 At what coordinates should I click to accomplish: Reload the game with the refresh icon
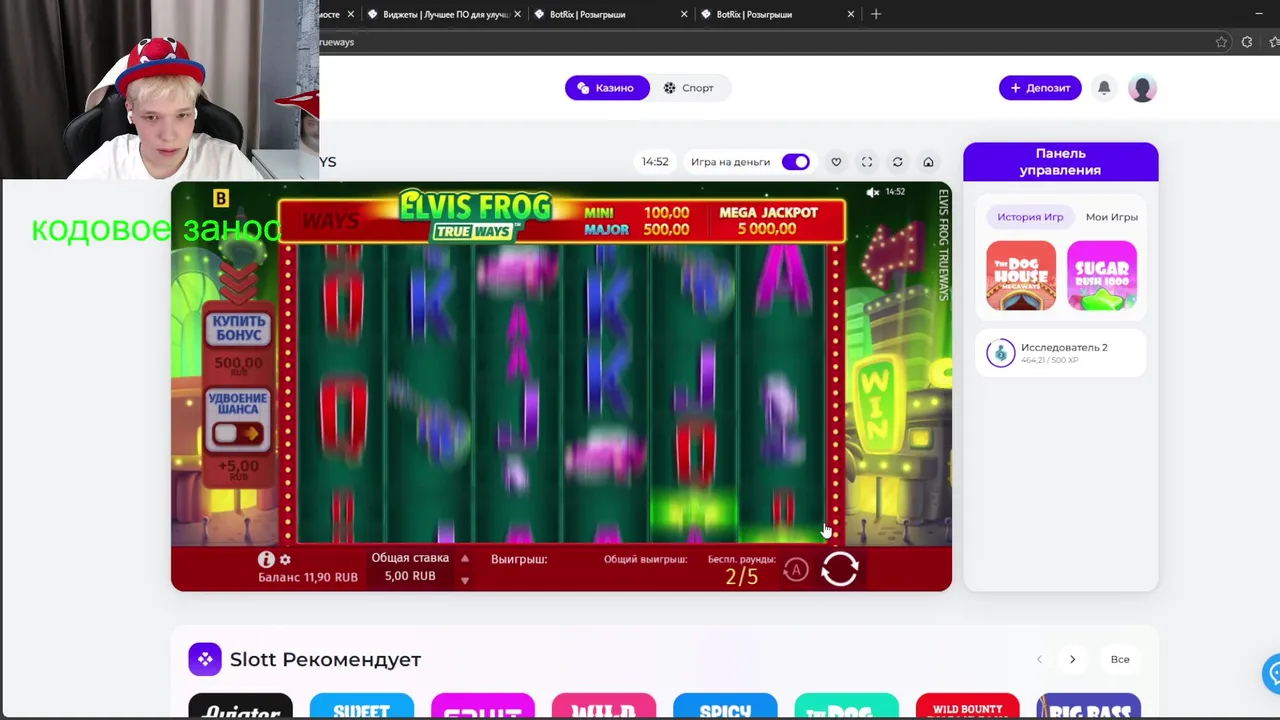click(897, 162)
